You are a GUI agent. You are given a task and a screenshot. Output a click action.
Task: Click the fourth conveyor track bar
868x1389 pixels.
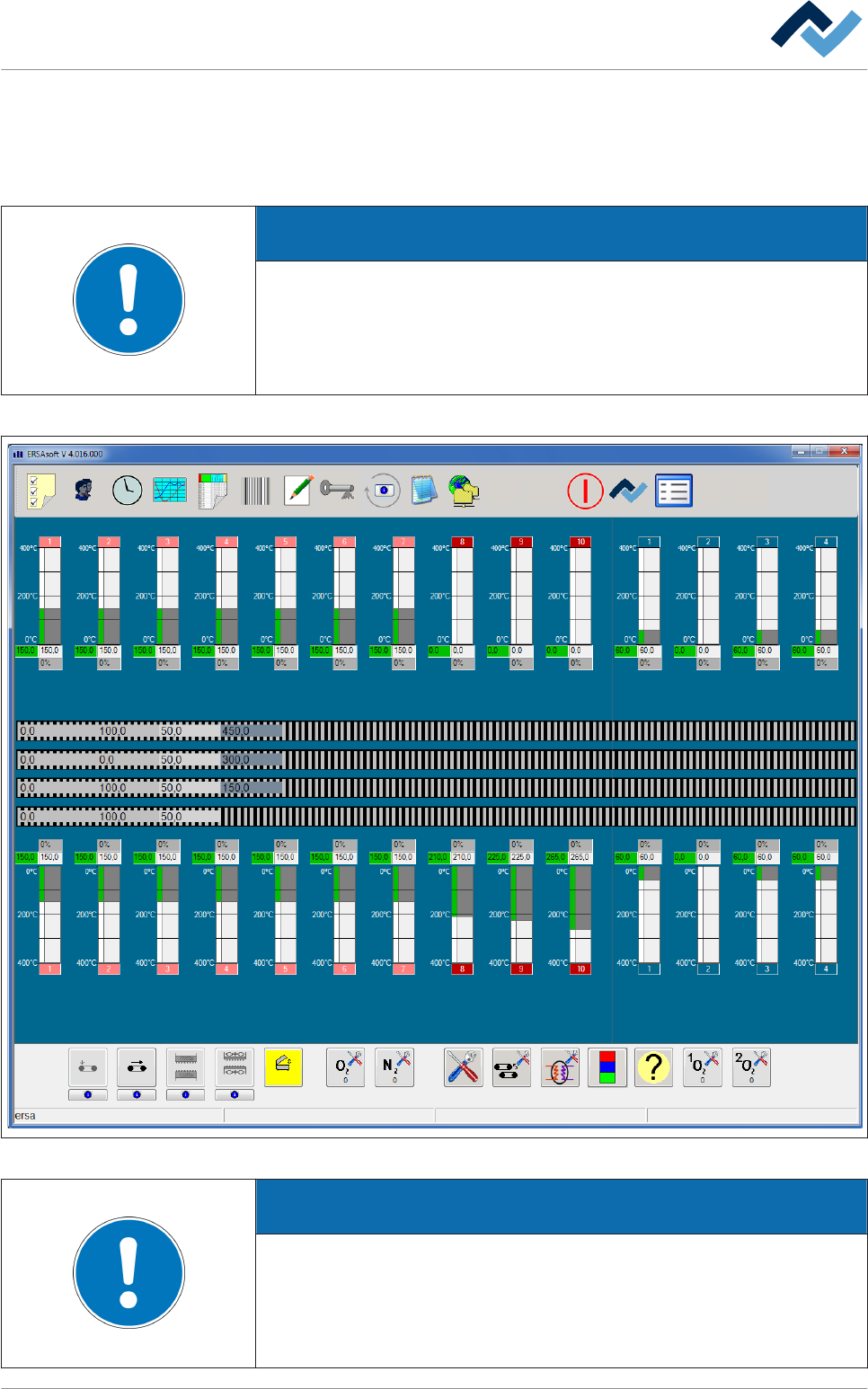437,817
